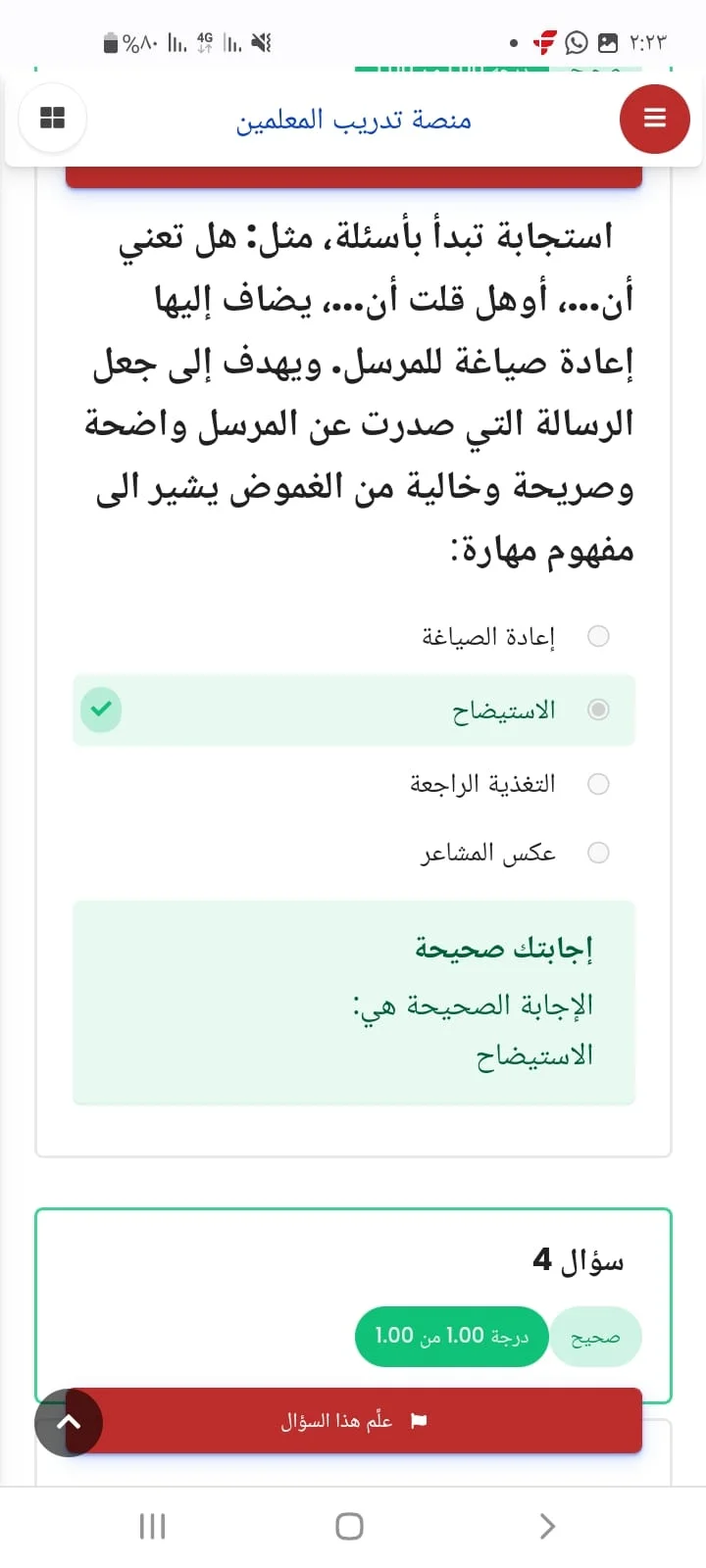This screenshot has height=1568, width=706.
Task: Select the إعادة الصياغة radio option
Action: coord(598,636)
